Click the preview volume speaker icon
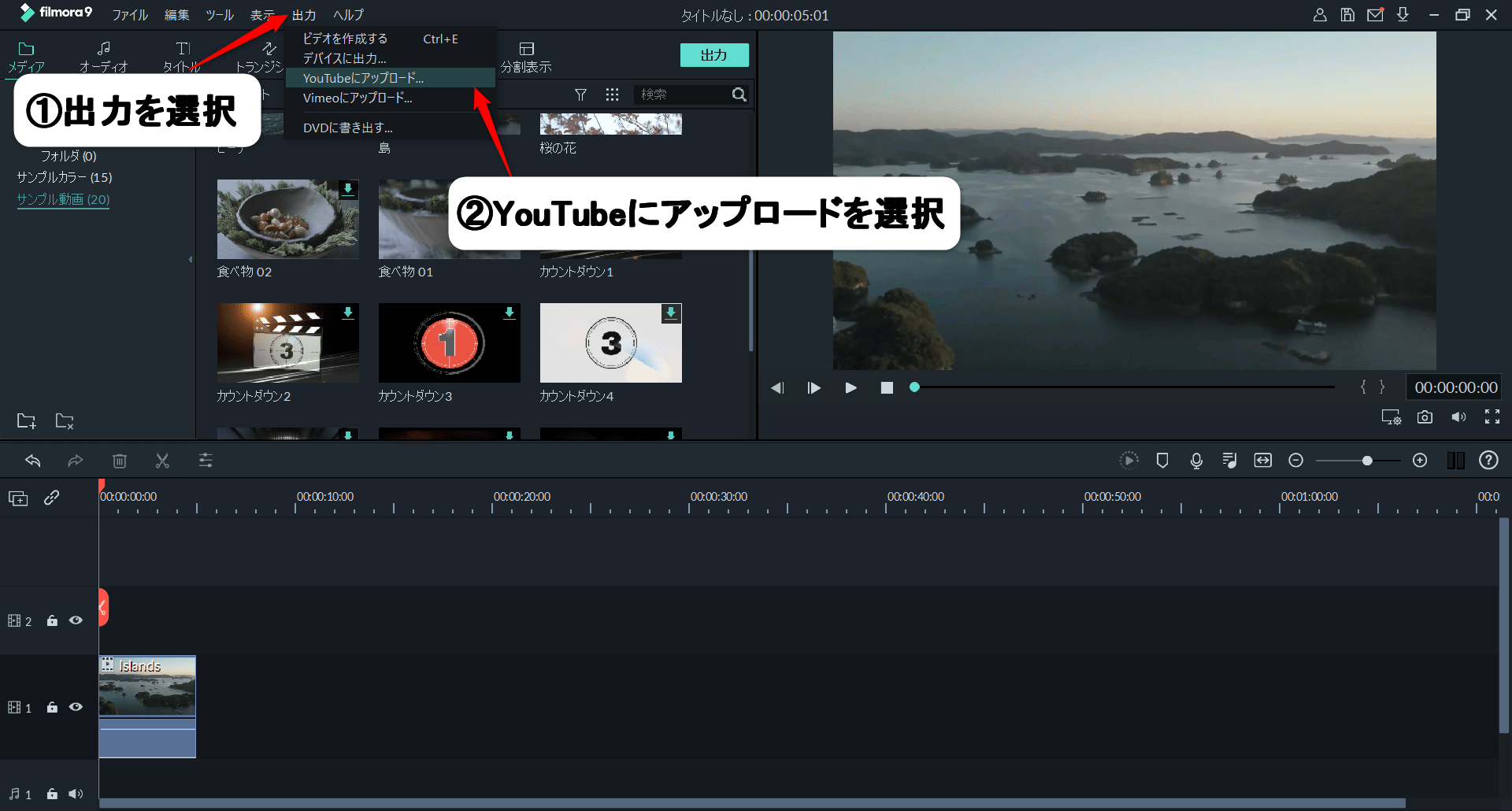This screenshot has width=1512, height=811. click(x=1458, y=417)
